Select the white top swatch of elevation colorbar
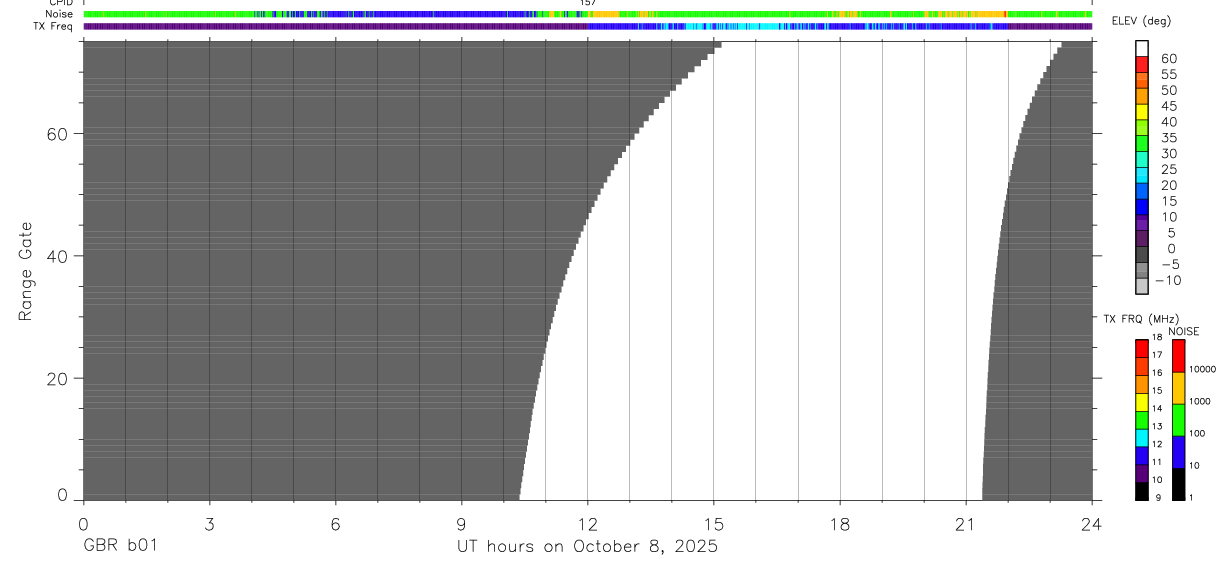 (1142, 49)
